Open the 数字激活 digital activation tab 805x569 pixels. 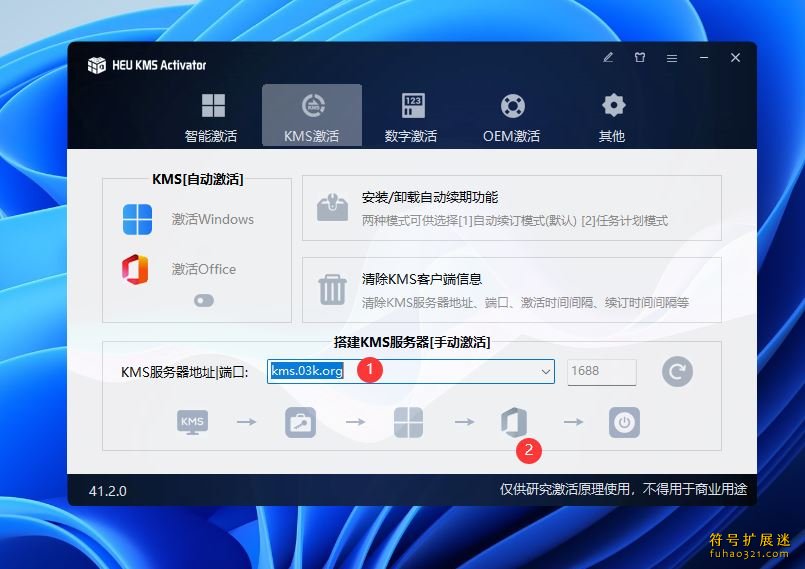(411, 116)
